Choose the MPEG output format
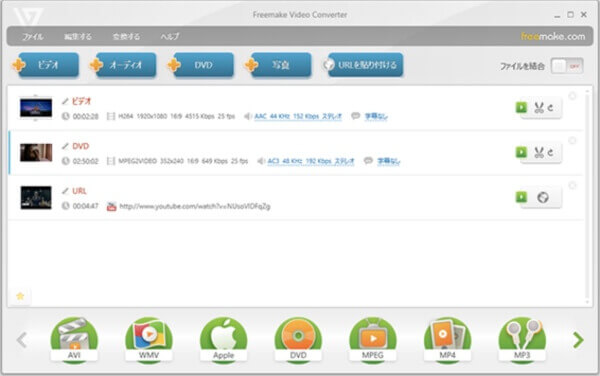 click(373, 340)
